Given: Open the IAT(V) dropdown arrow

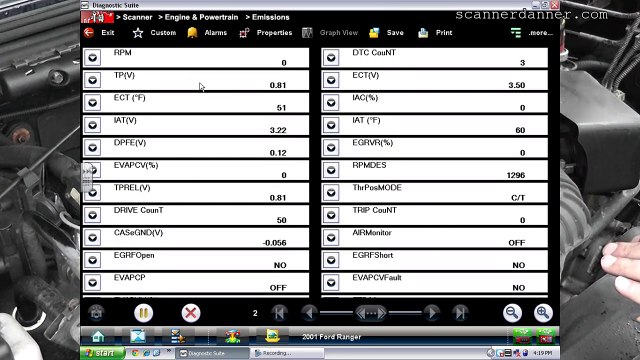Looking at the screenshot, I should (x=93, y=125).
